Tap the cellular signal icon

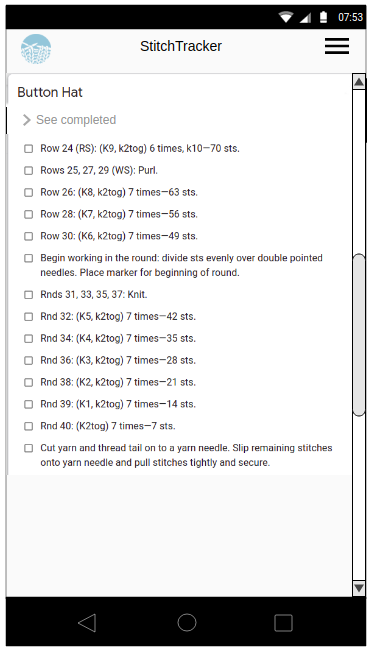tap(305, 17)
